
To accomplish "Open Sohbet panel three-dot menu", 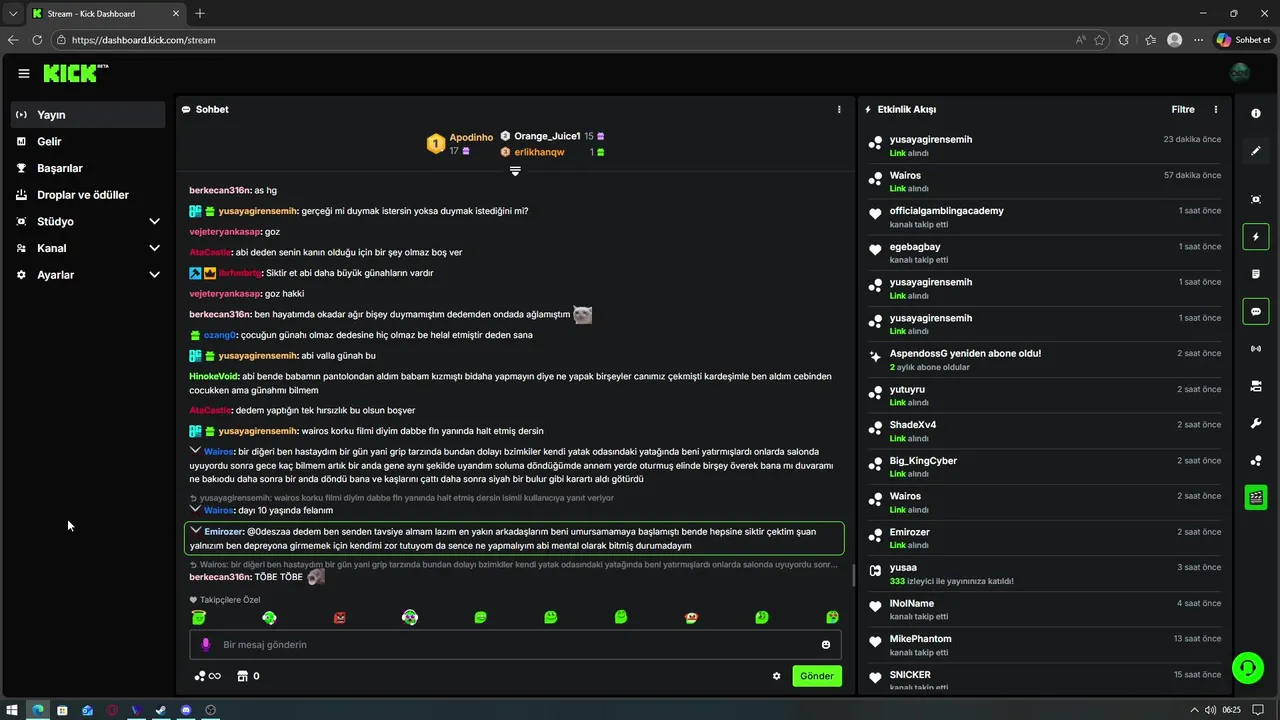I will pyautogui.click(x=839, y=109).
